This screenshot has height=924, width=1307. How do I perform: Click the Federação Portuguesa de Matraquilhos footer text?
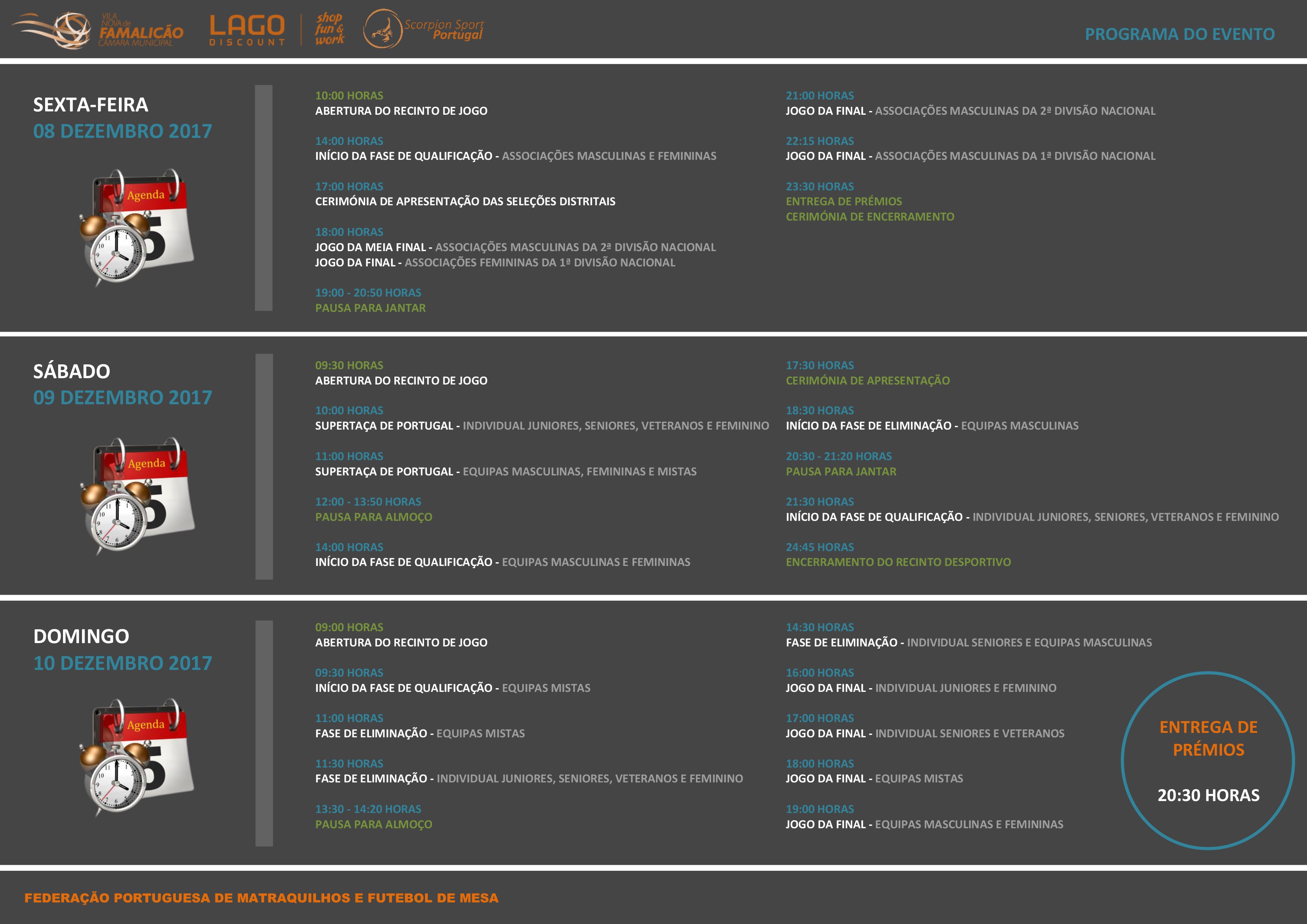point(261,898)
